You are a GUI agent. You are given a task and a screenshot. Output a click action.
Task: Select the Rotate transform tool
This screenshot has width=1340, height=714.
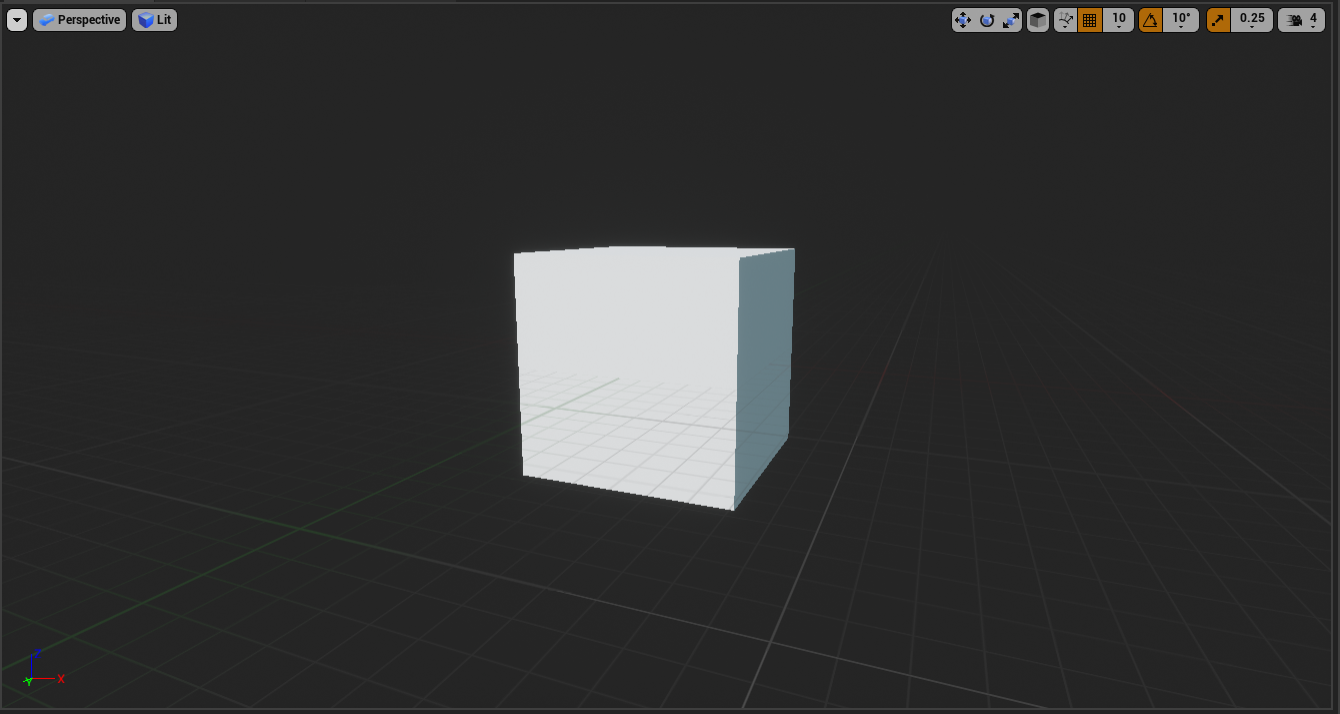987,20
